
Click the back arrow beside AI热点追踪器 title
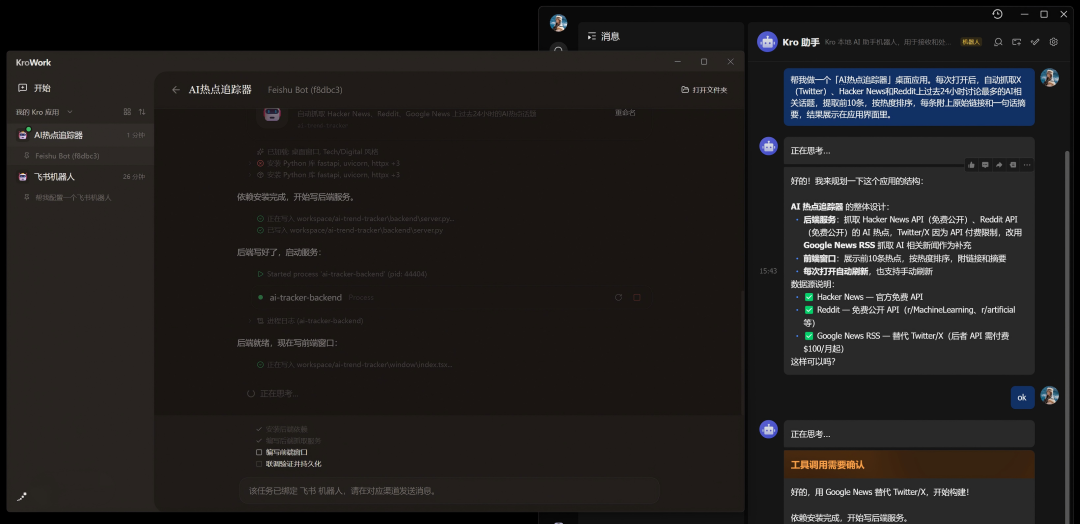176,90
